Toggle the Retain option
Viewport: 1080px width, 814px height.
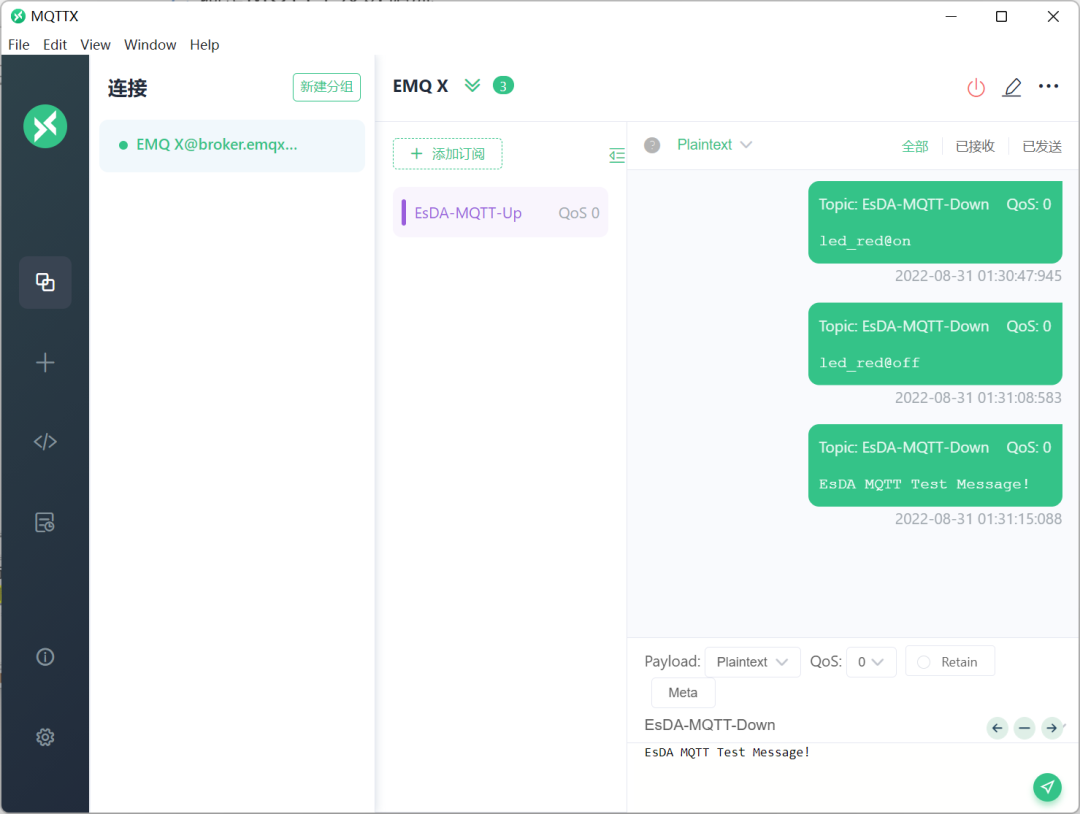coord(950,661)
